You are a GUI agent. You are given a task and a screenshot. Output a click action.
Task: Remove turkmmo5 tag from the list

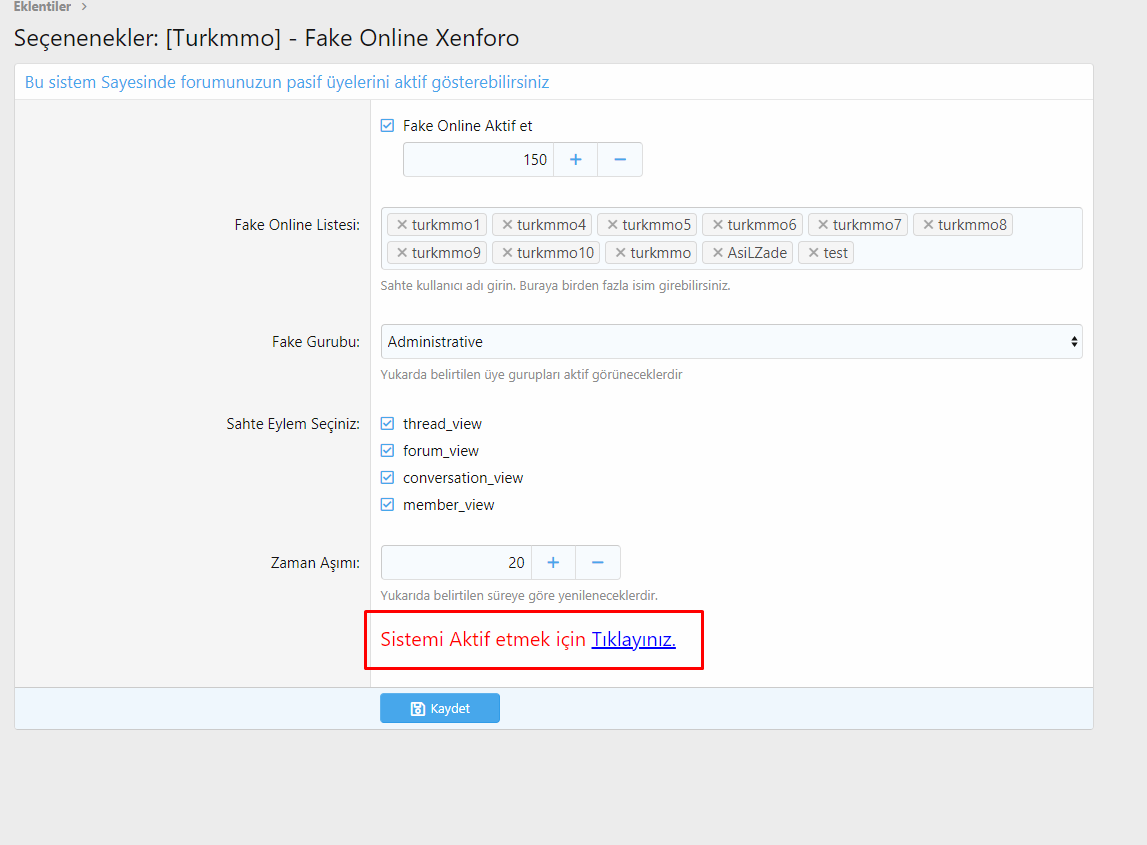[612, 225]
